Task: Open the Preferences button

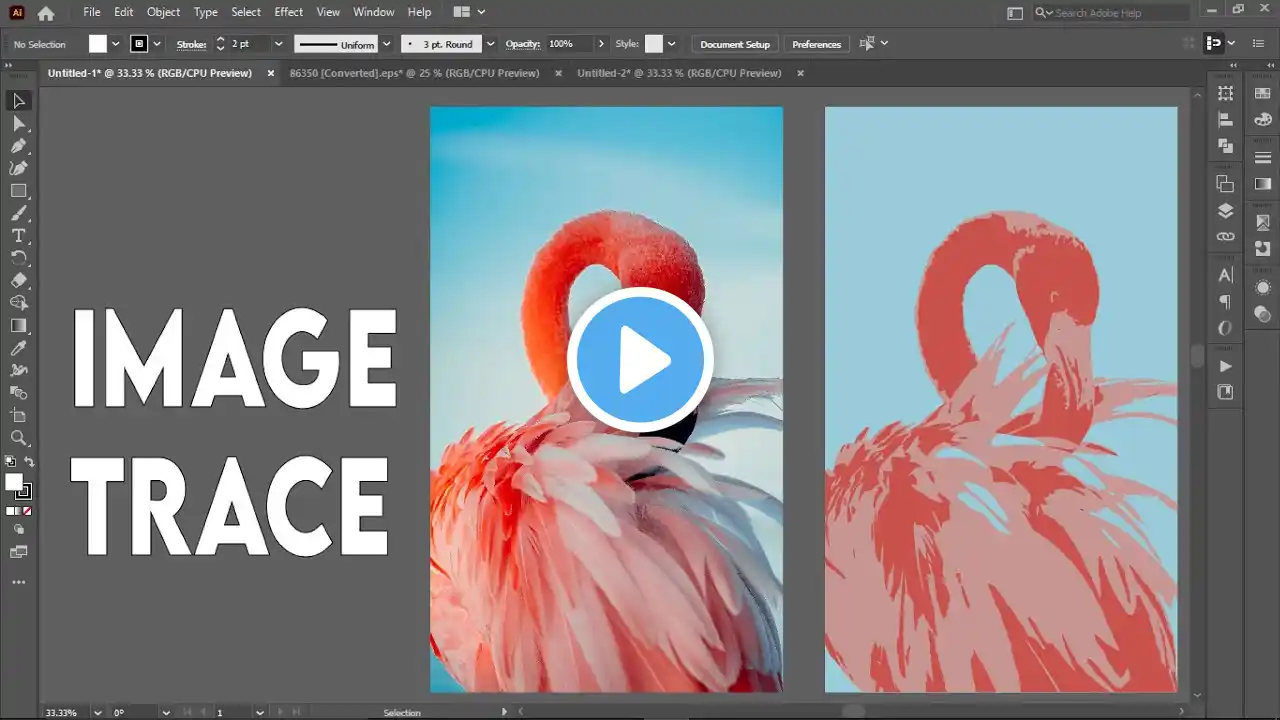Action: [x=816, y=44]
